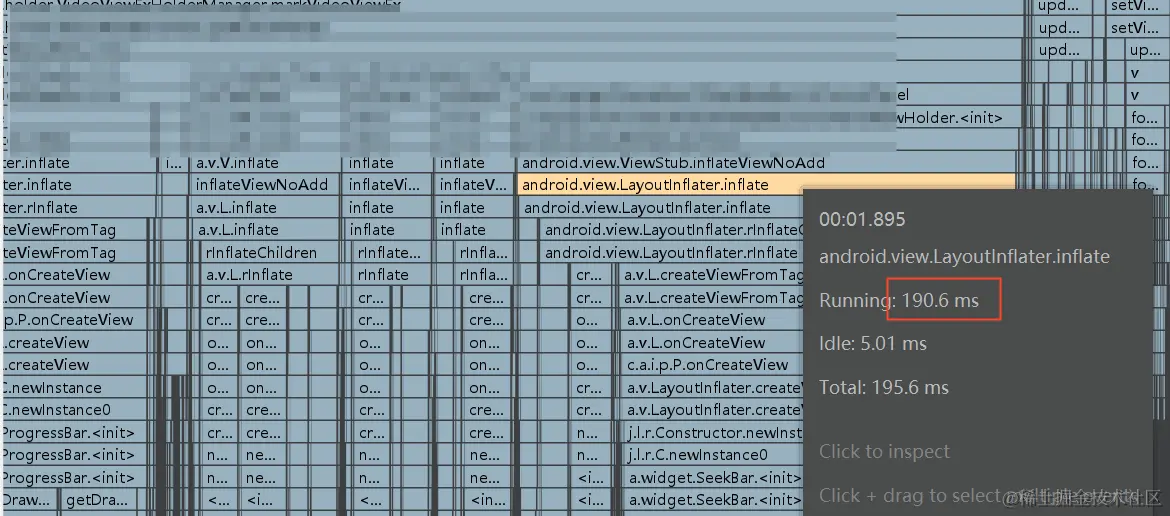Click the Total: 195.6 ms value in tooltip
1170x516 pixels.
[x=883, y=388]
